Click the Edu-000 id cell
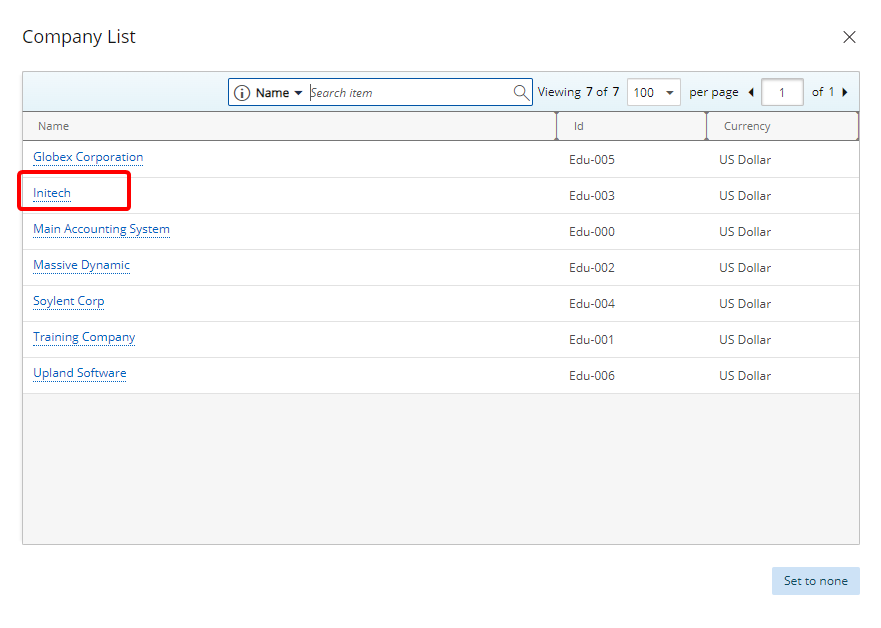Screen dimensions: 881x628 [x=592, y=232]
